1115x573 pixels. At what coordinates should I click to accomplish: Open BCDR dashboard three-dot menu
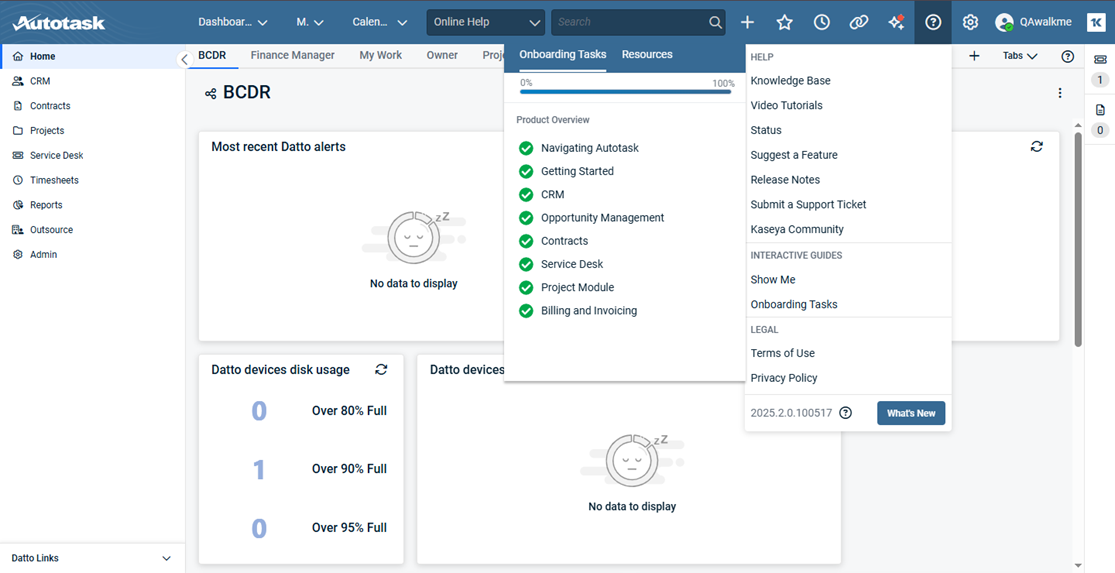pyautogui.click(x=1060, y=93)
